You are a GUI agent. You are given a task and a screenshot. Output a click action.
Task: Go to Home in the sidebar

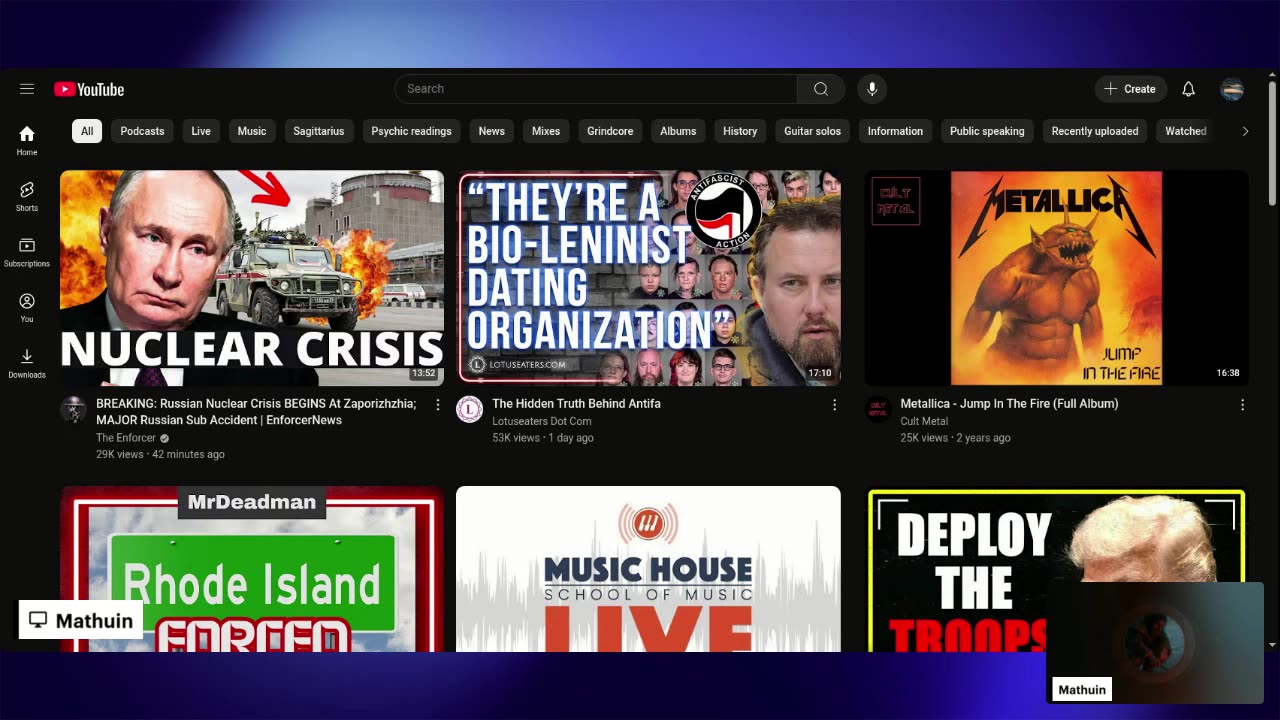(x=27, y=140)
